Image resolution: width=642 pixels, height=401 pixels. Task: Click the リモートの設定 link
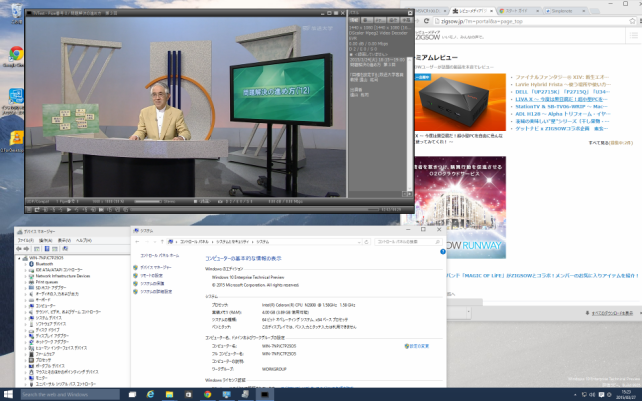tap(151, 276)
